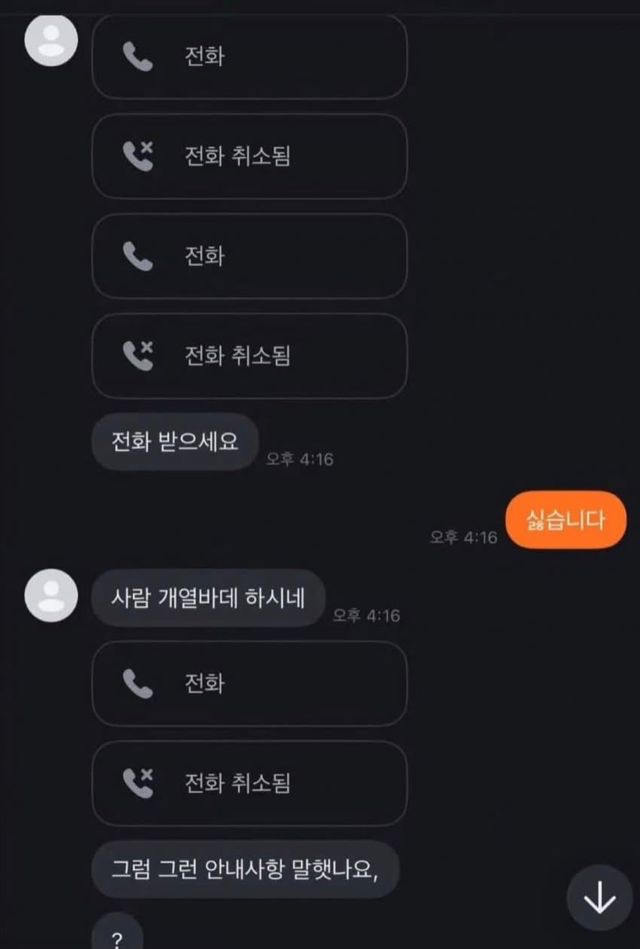Select the '사람 개열바데 하시네' message bubble

tap(208, 598)
